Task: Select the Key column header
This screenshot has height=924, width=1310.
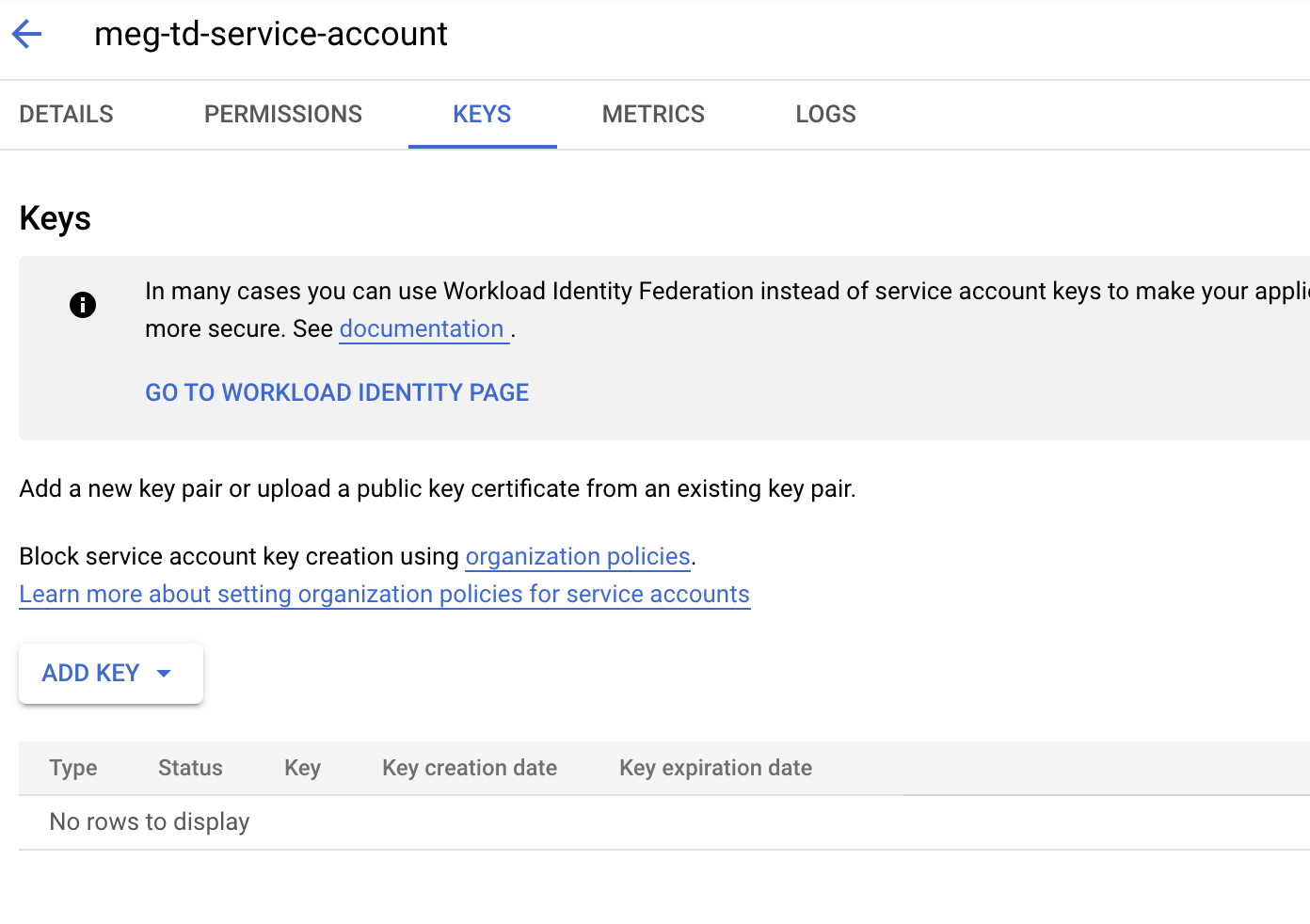Action: 302,768
